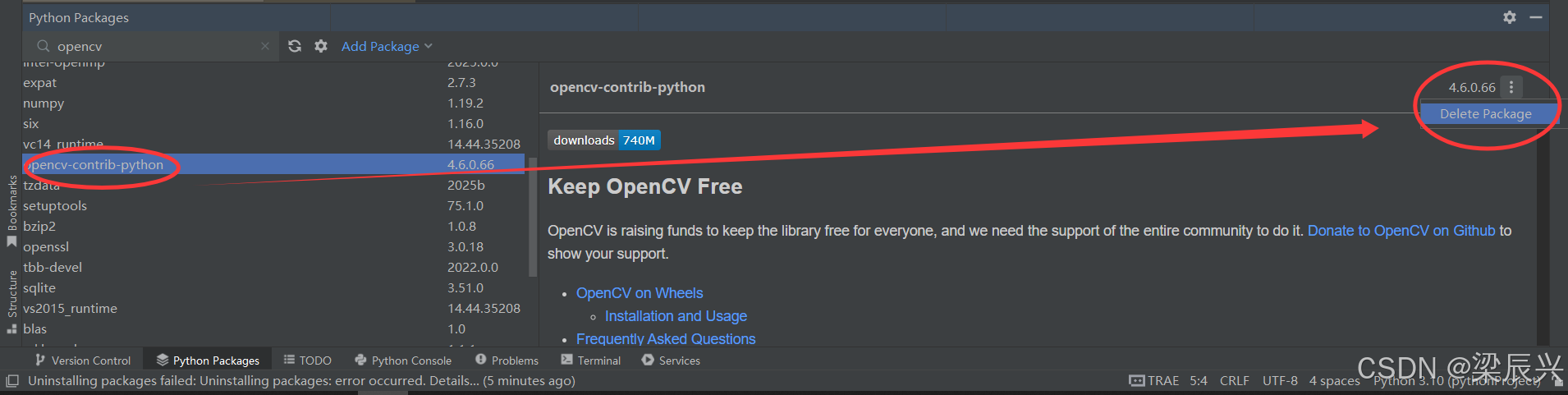Toggle tool window bars icon in status bar

(x=11, y=381)
